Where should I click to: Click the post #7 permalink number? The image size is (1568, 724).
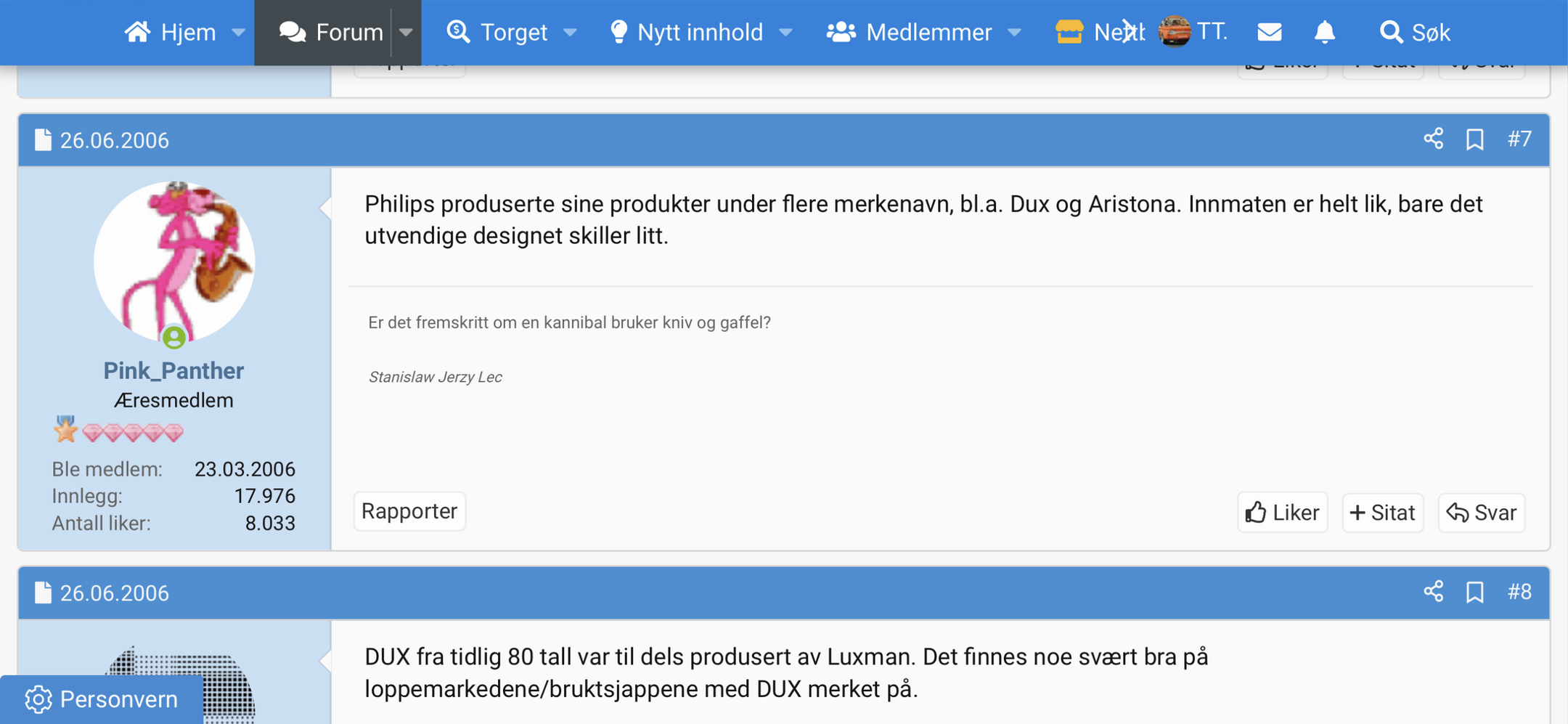point(1519,139)
